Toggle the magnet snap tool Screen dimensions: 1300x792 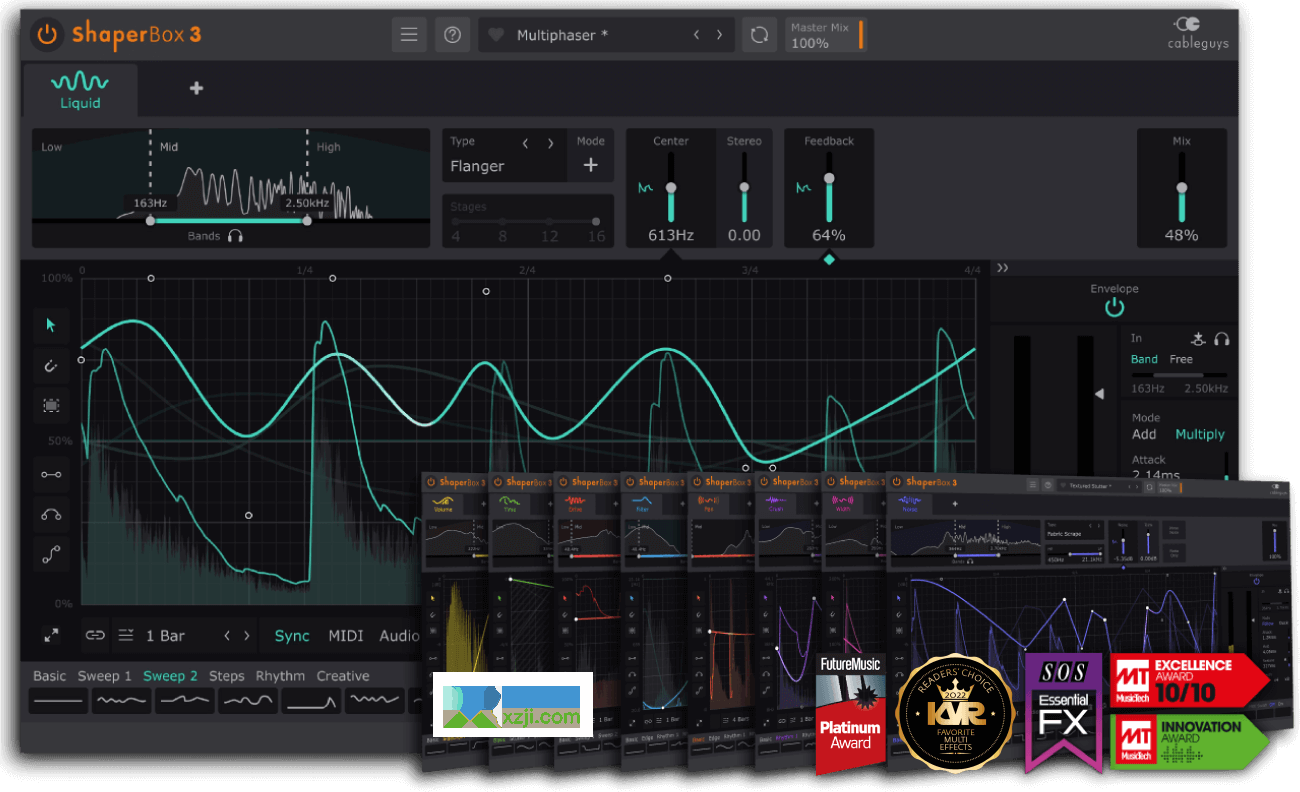click(51, 366)
